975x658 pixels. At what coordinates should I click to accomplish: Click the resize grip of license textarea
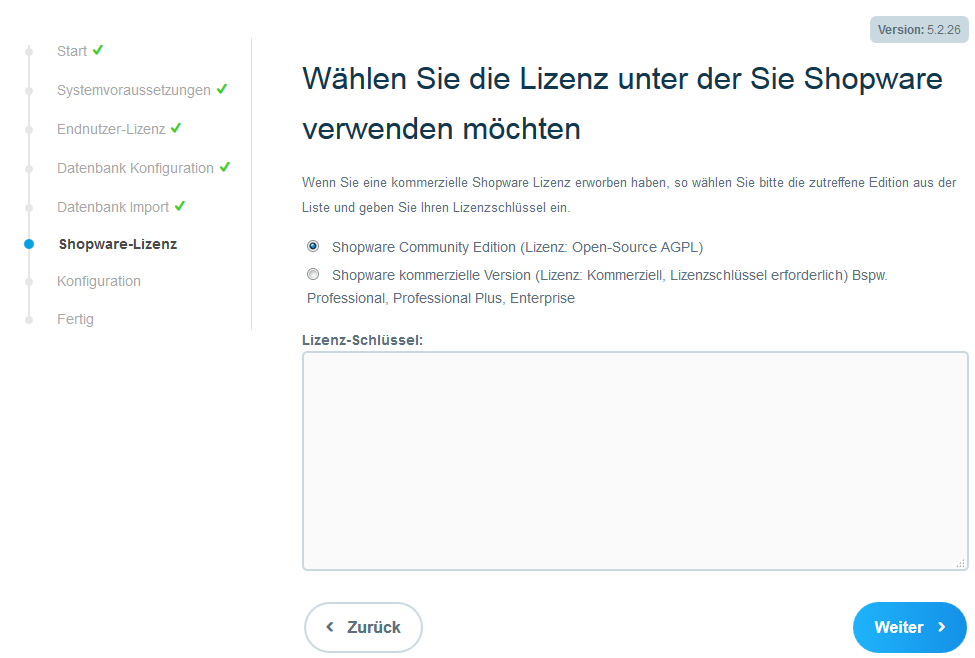[x=961, y=563]
